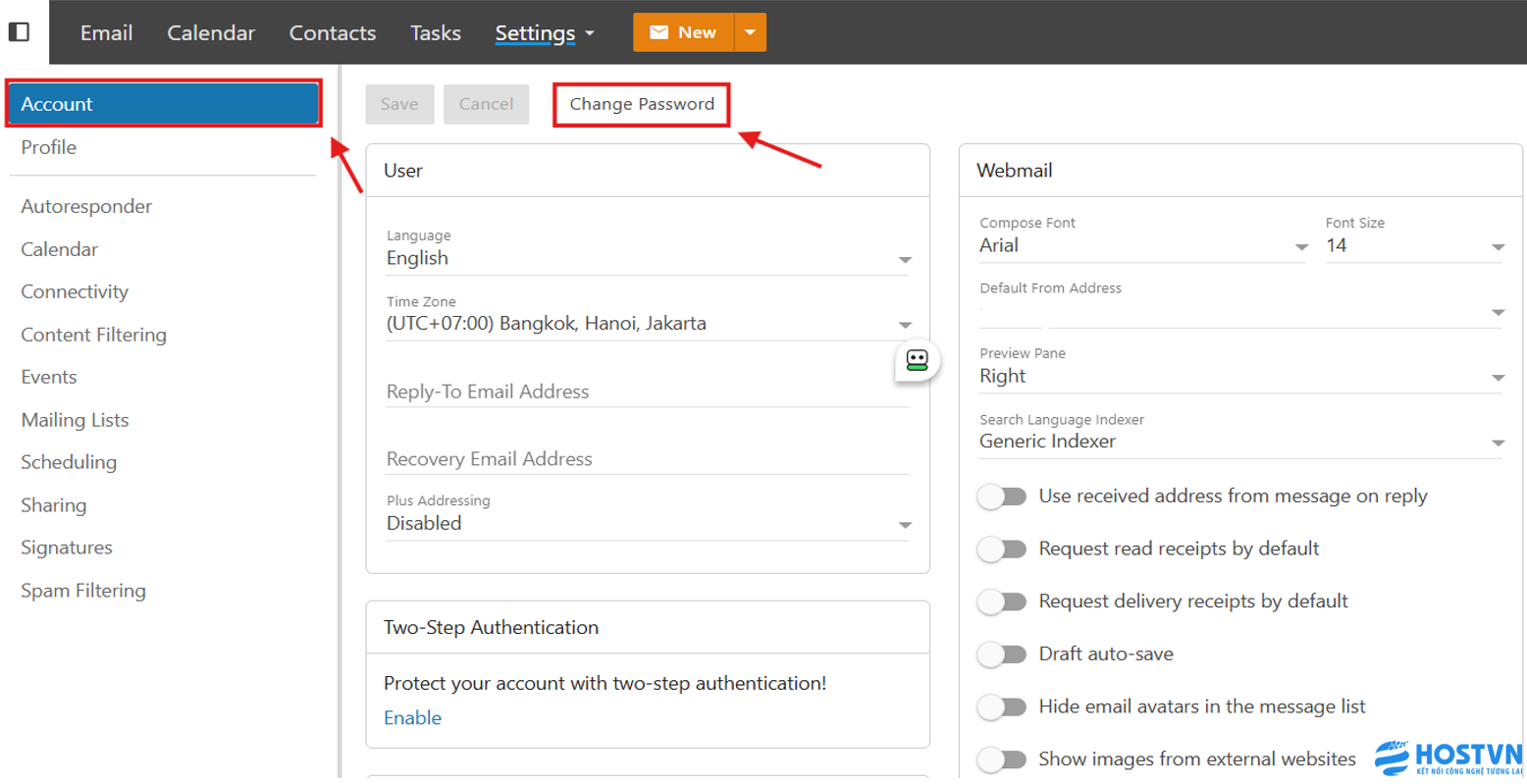Toggle Request read receipts by default
The width and height of the screenshot is (1527, 784).
point(1002,549)
